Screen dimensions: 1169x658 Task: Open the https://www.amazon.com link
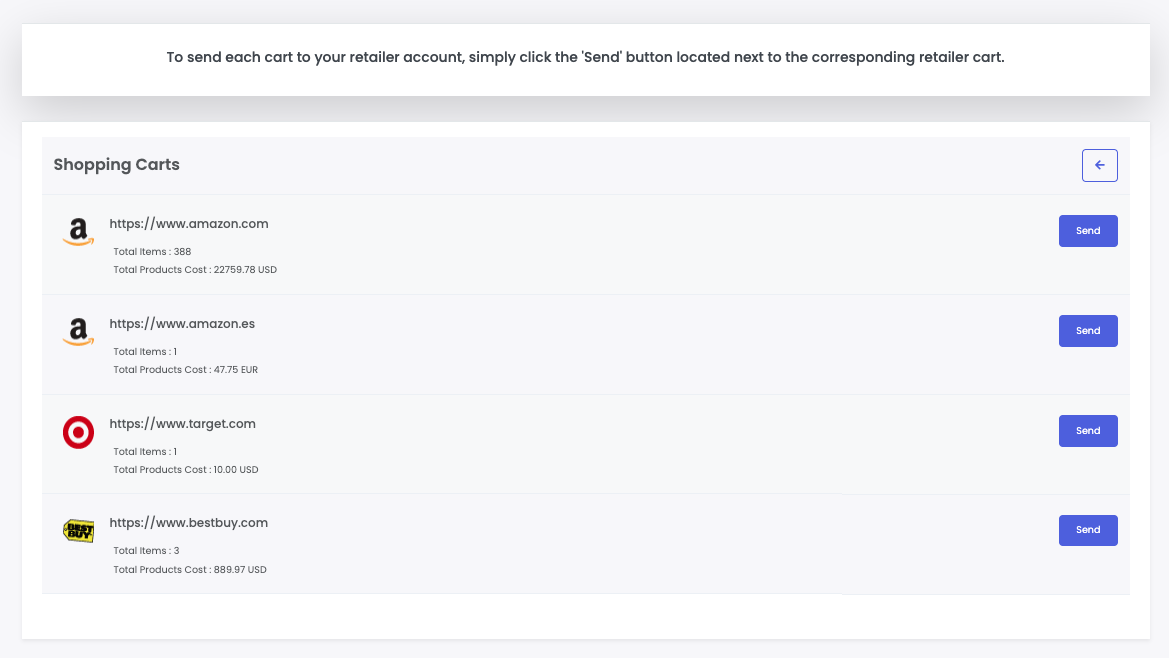[x=189, y=224]
